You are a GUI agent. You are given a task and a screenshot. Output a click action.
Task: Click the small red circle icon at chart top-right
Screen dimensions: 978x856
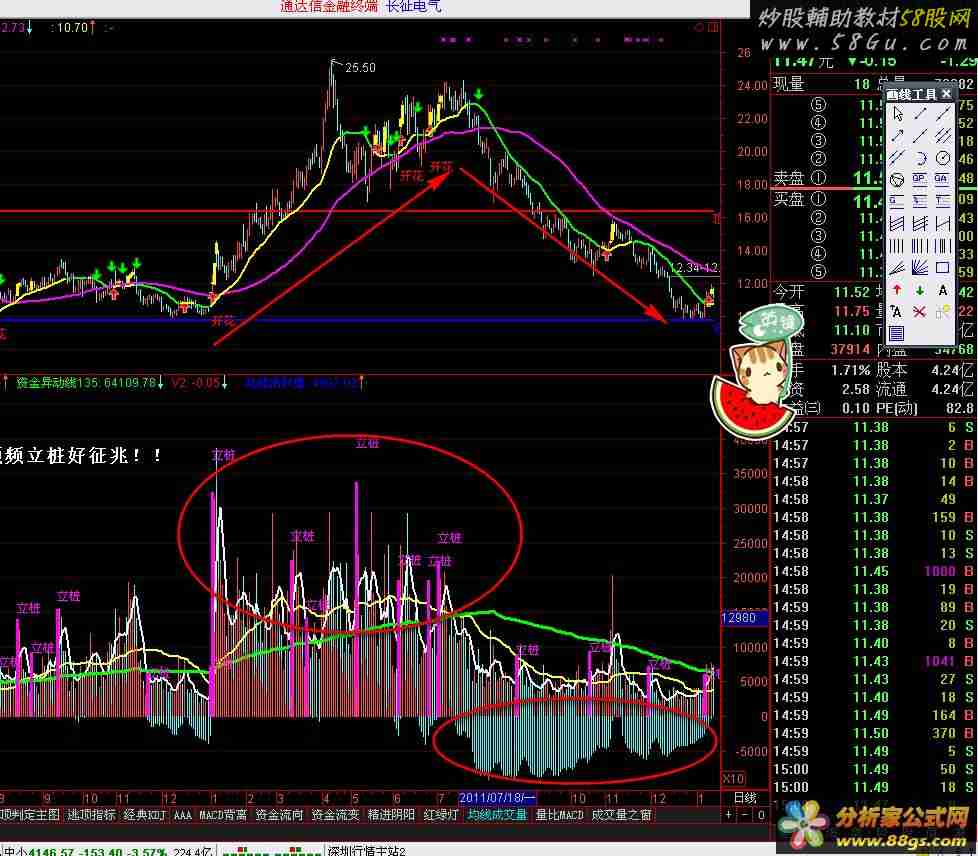coord(699,27)
